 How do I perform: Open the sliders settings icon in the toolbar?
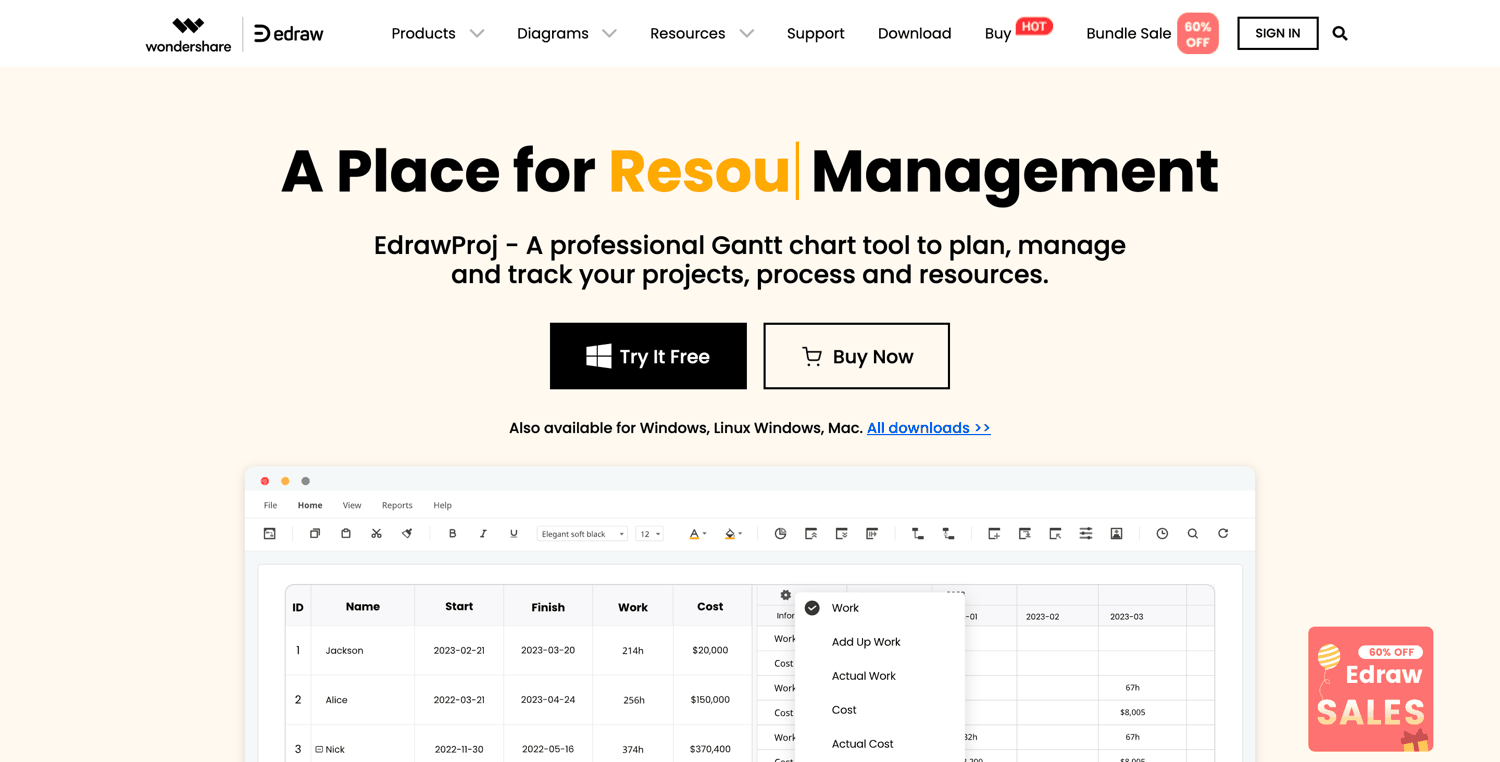[x=1086, y=534]
